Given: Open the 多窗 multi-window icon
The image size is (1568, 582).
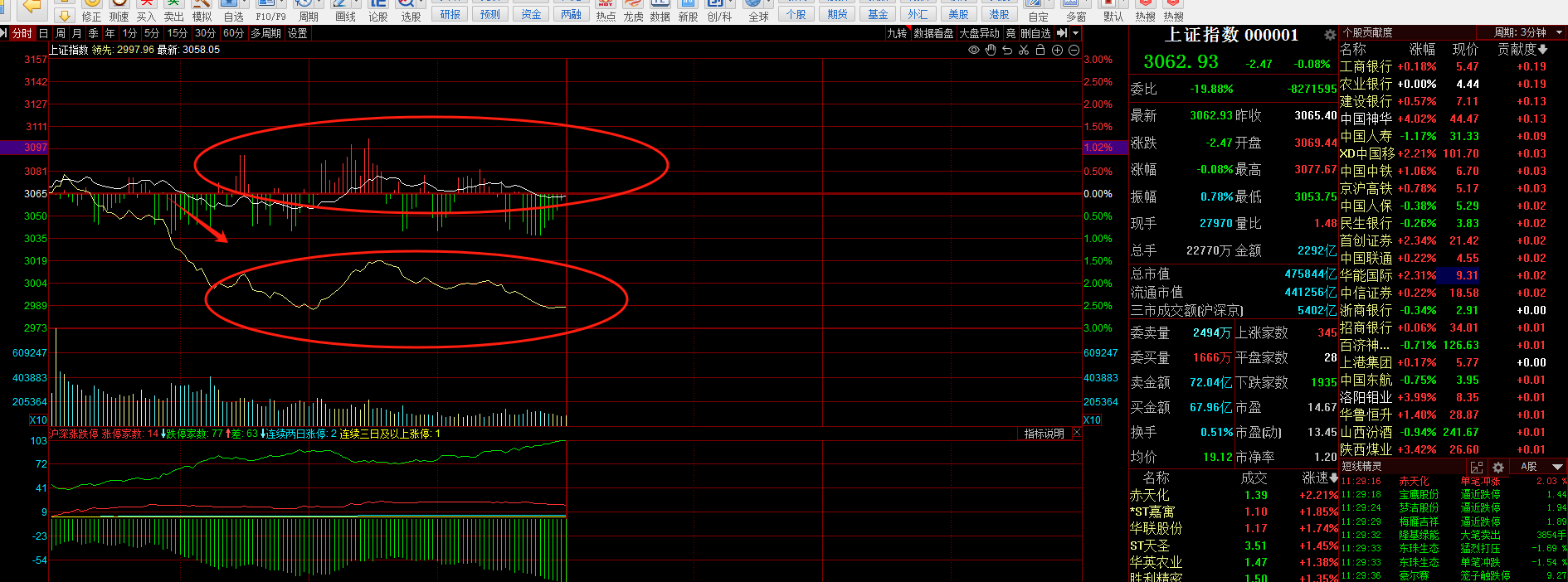Looking at the screenshot, I should pyautogui.click(x=1076, y=11).
